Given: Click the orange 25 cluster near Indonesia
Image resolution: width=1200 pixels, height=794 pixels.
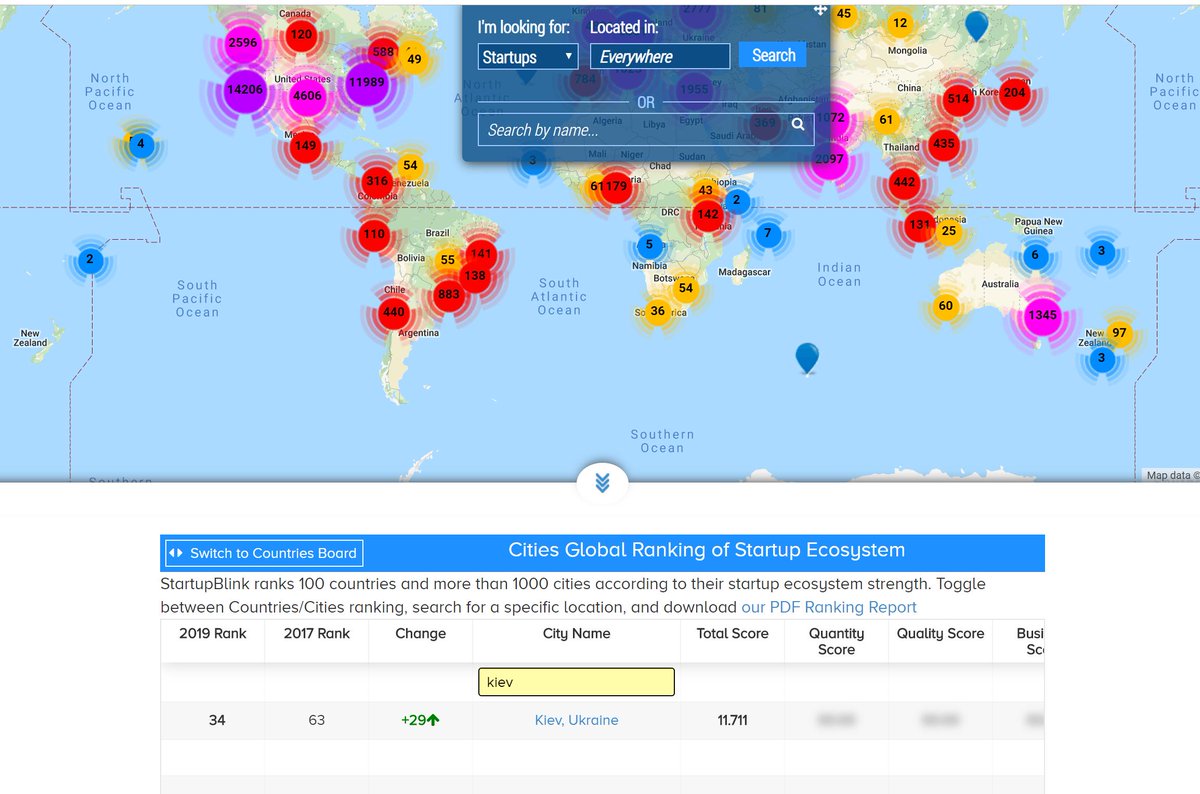Looking at the screenshot, I should (x=949, y=231).
